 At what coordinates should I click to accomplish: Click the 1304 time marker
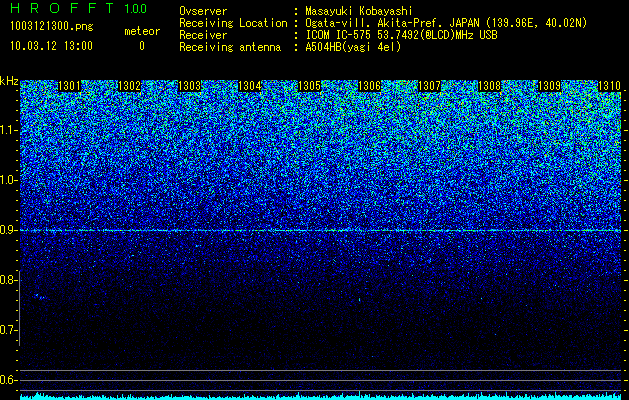250,86
